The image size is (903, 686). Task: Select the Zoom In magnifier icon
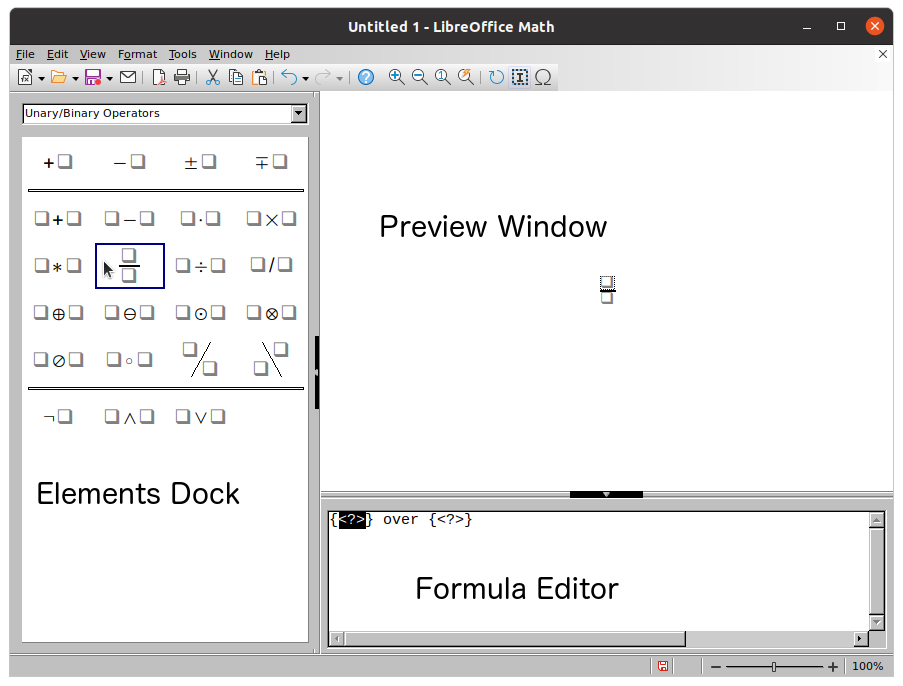[396, 77]
